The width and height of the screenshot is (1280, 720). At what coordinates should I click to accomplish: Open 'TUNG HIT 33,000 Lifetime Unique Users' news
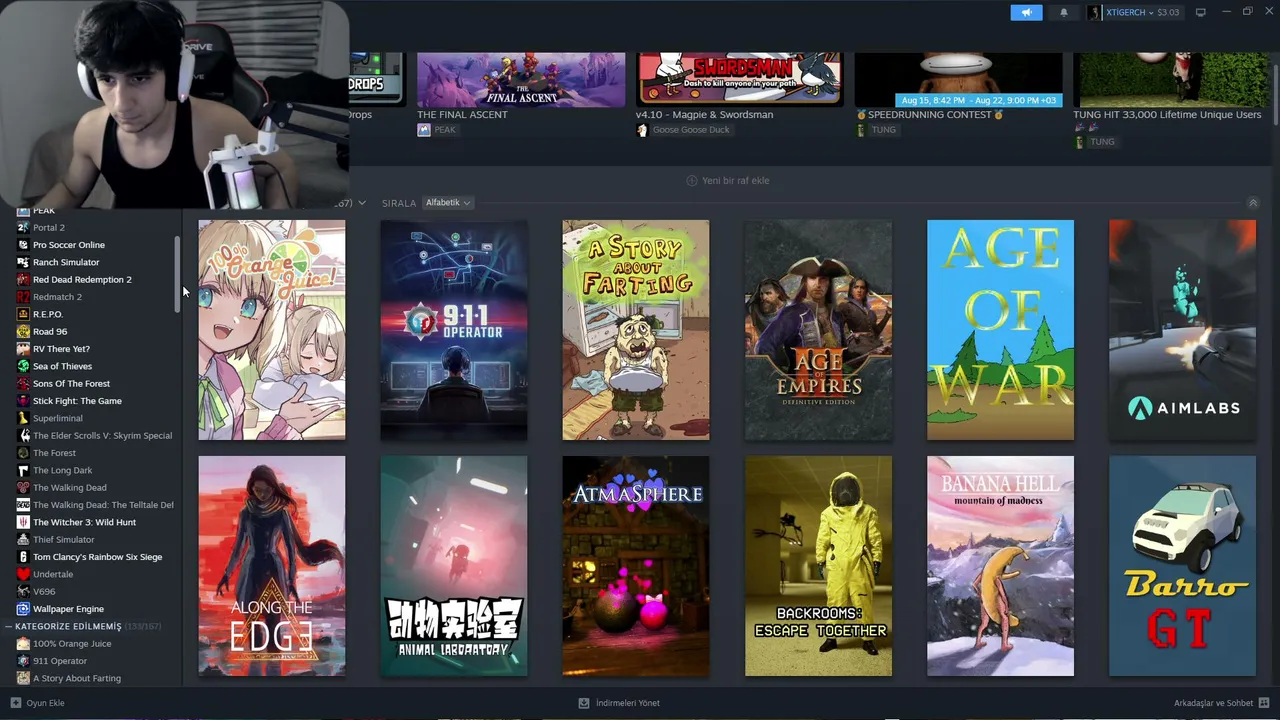coord(1167,115)
